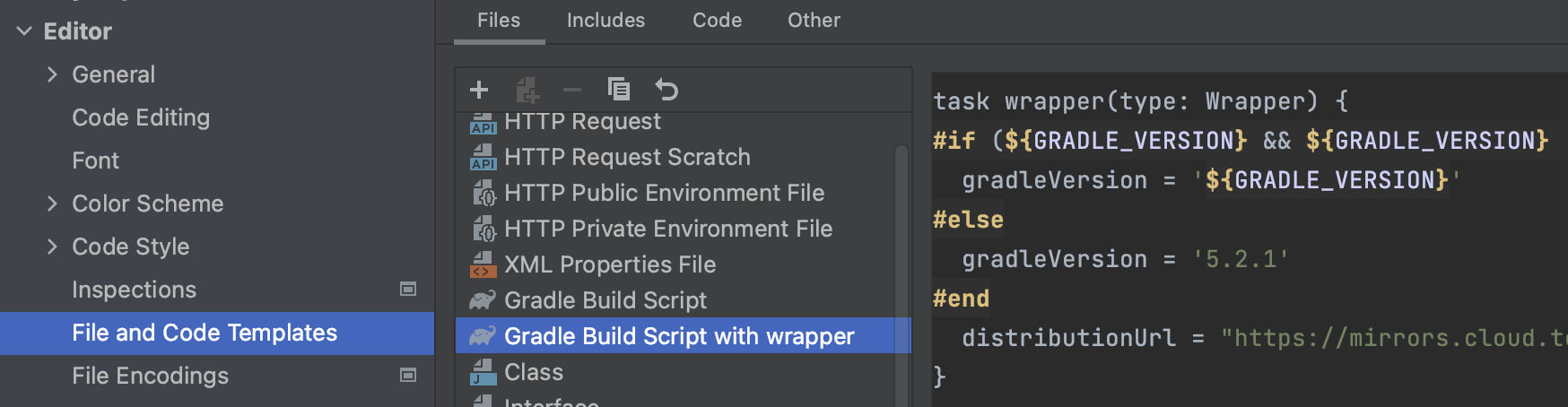The height and width of the screenshot is (407, 1568).
Task: Open Code Editing settings page
Action: [141, 117]
